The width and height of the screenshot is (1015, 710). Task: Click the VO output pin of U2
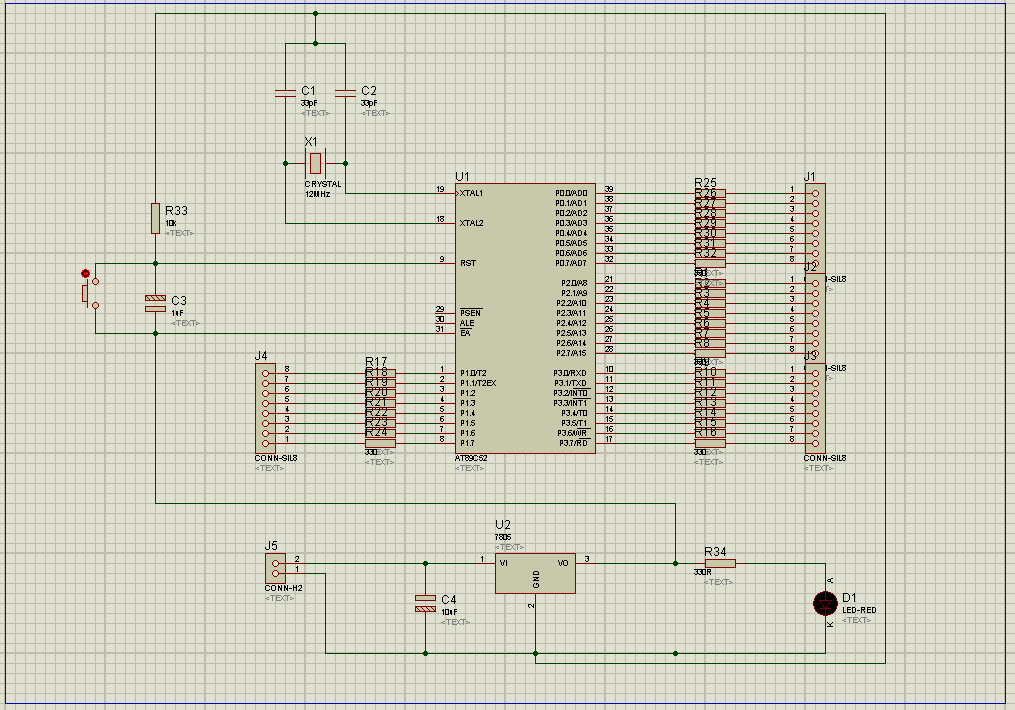click(x=586, y=563)
